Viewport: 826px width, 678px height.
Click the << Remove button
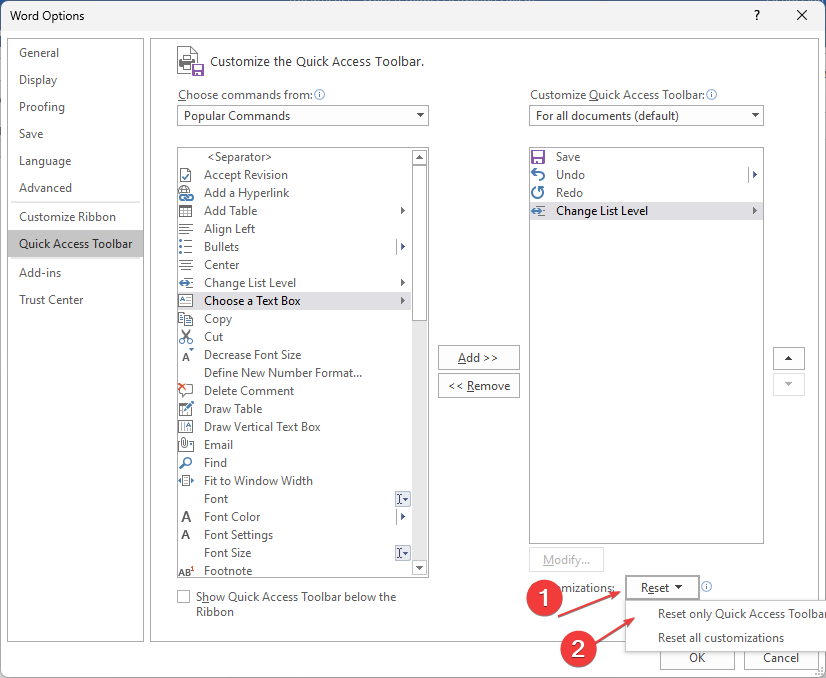point(479,386)
